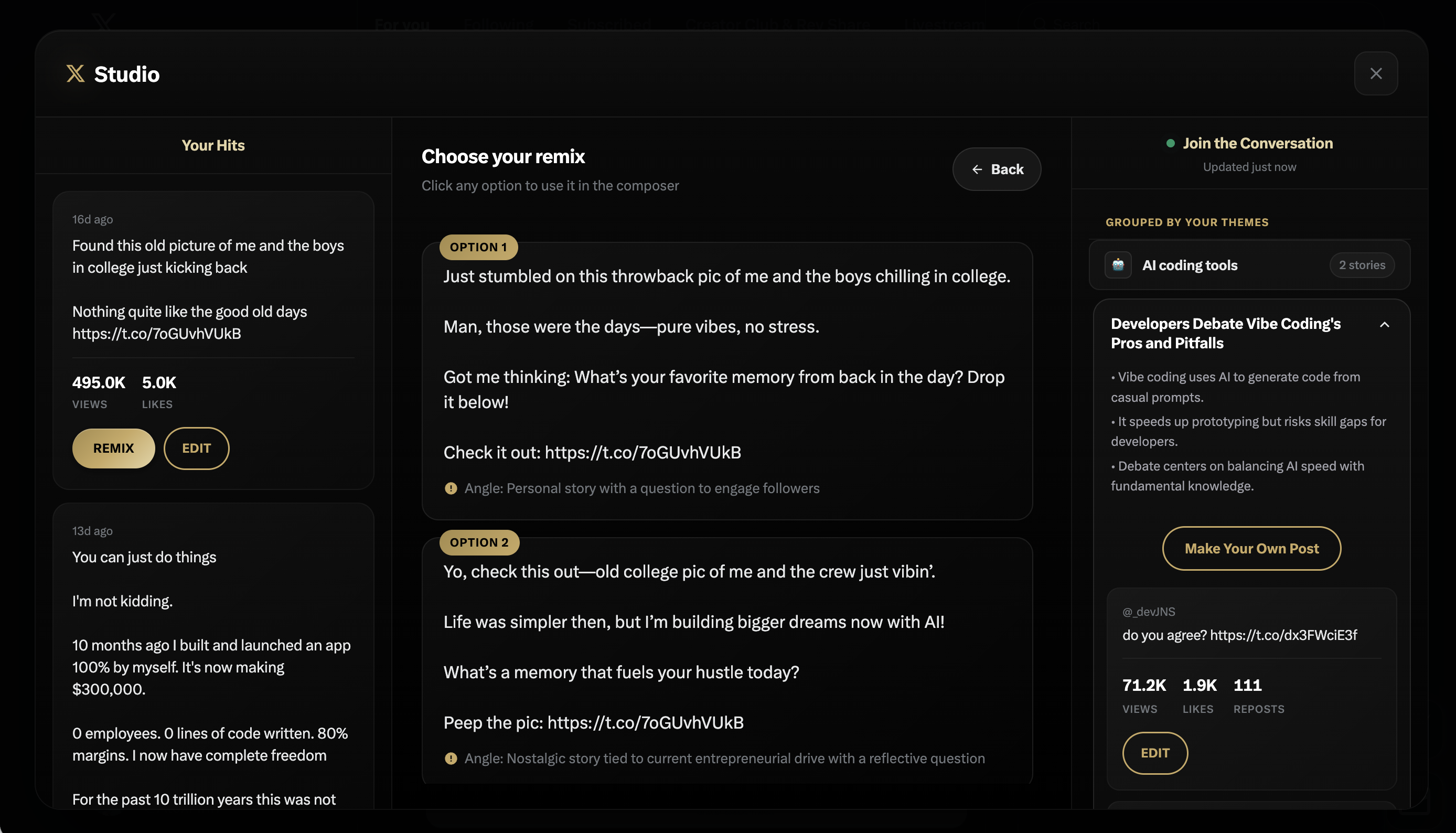Image resolution: width=1456 pixels, height=833 pixels.
Task: Click Make Your Own Post button
Action: click(x=1251, y=548)
